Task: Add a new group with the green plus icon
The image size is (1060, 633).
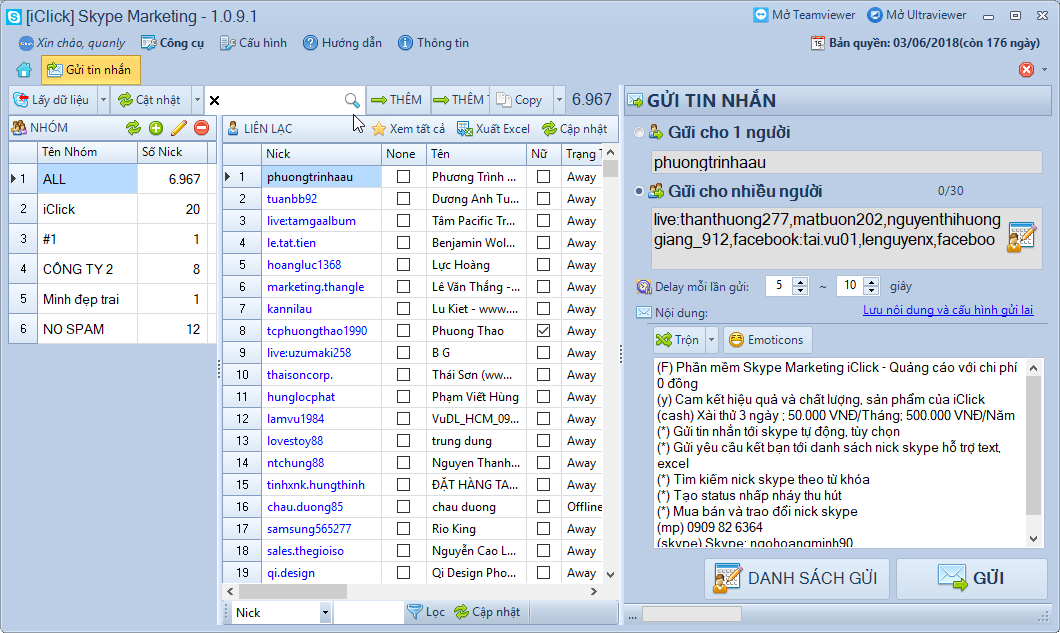Action: [156, 128]
